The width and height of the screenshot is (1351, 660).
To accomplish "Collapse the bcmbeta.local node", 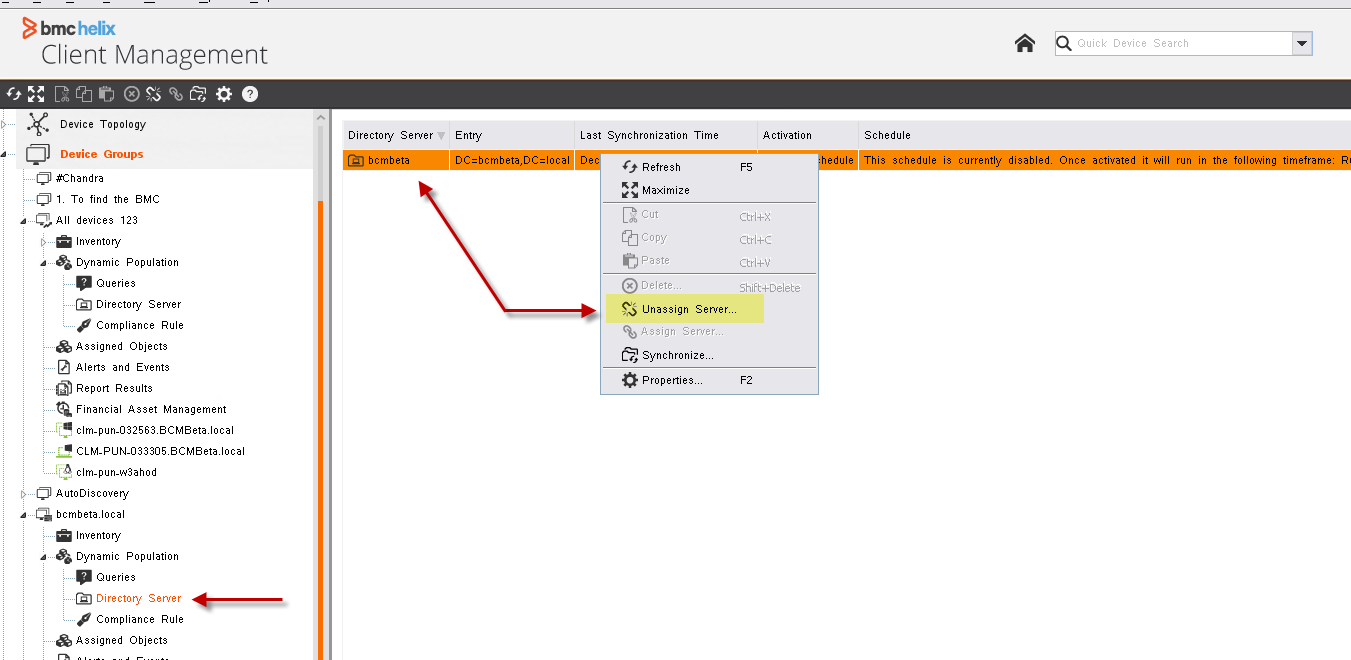I will (x=24, y=514).
